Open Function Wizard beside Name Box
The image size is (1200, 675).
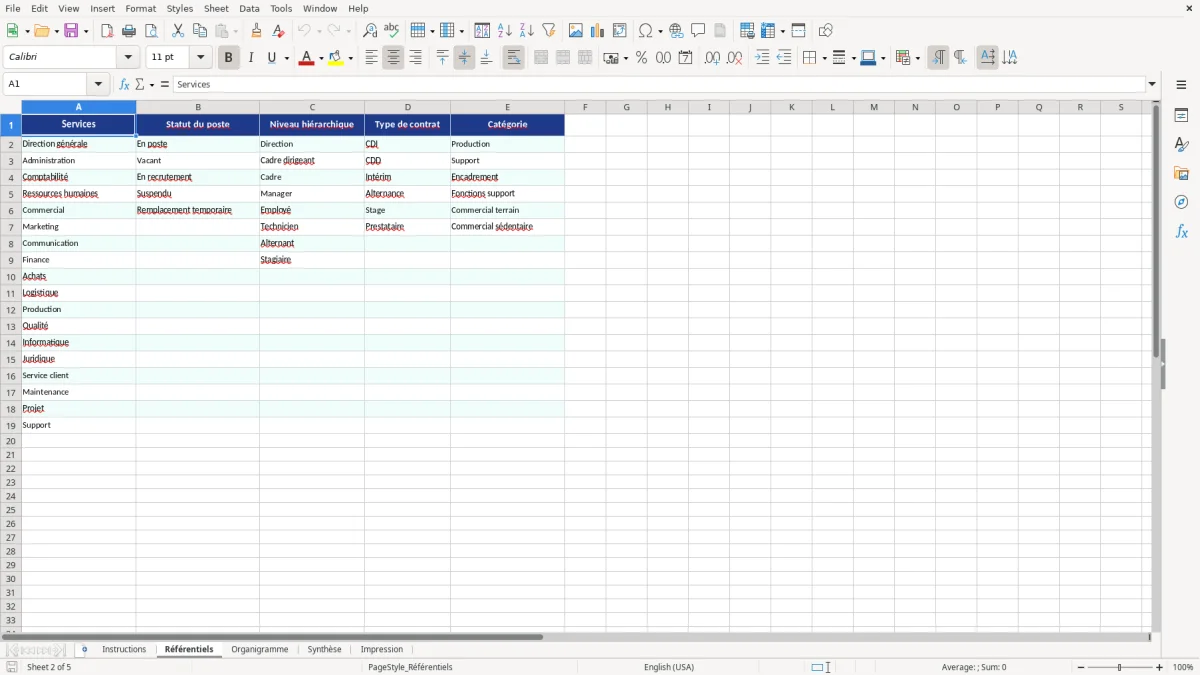[124, 85]
